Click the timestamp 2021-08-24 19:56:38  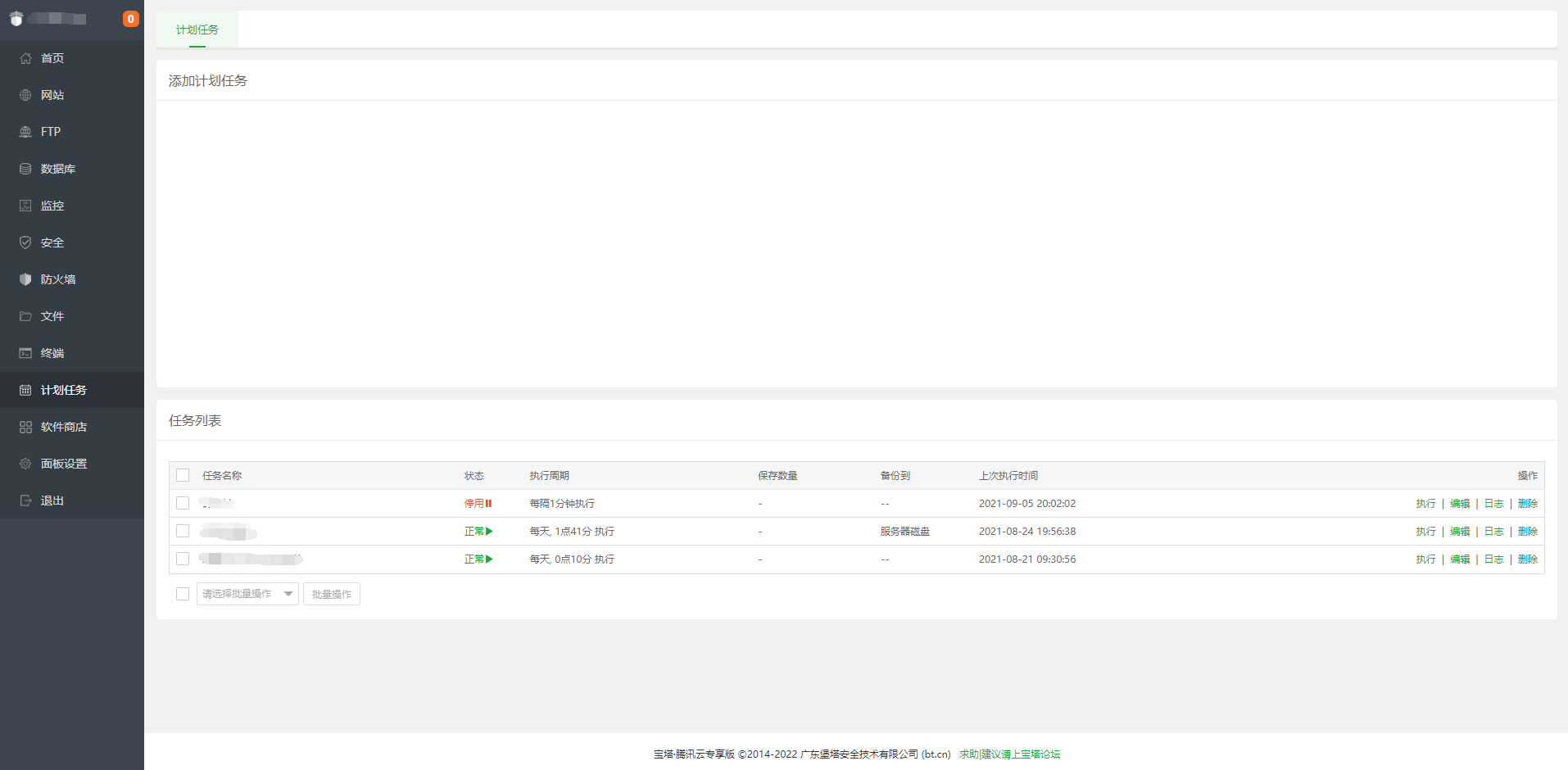(1027, 532)
